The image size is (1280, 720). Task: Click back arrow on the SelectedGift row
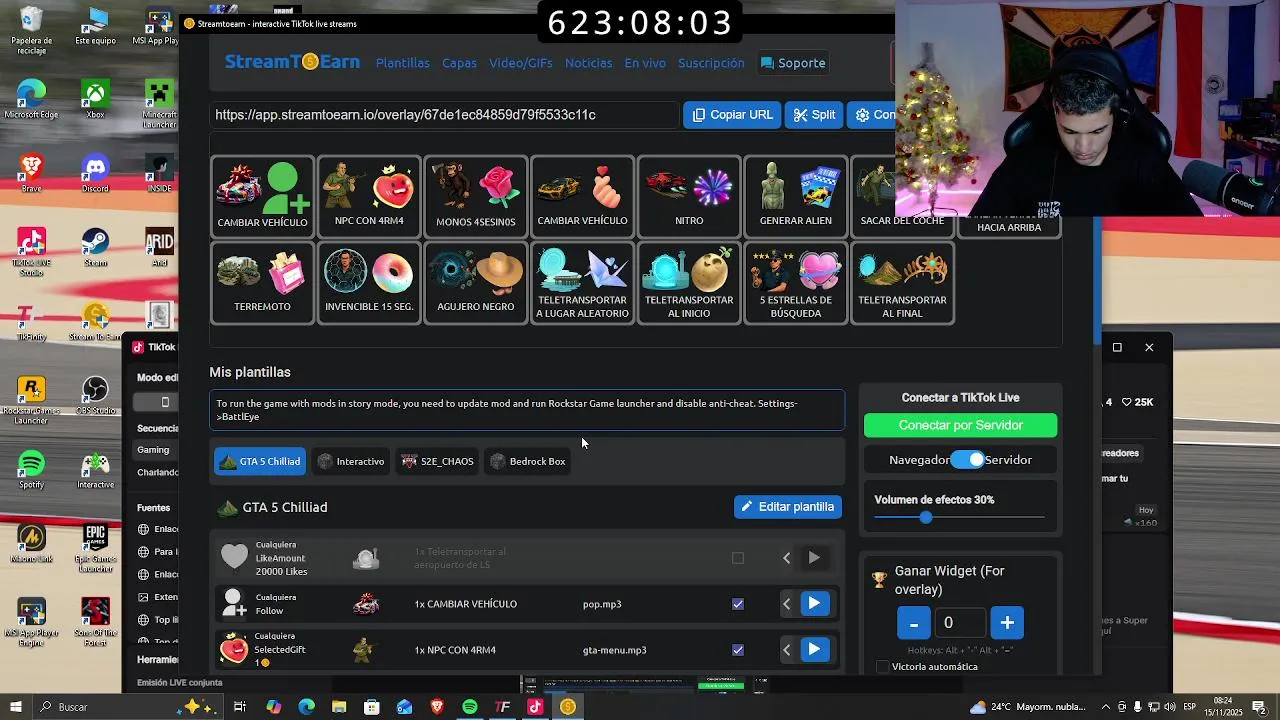(786, 650)
